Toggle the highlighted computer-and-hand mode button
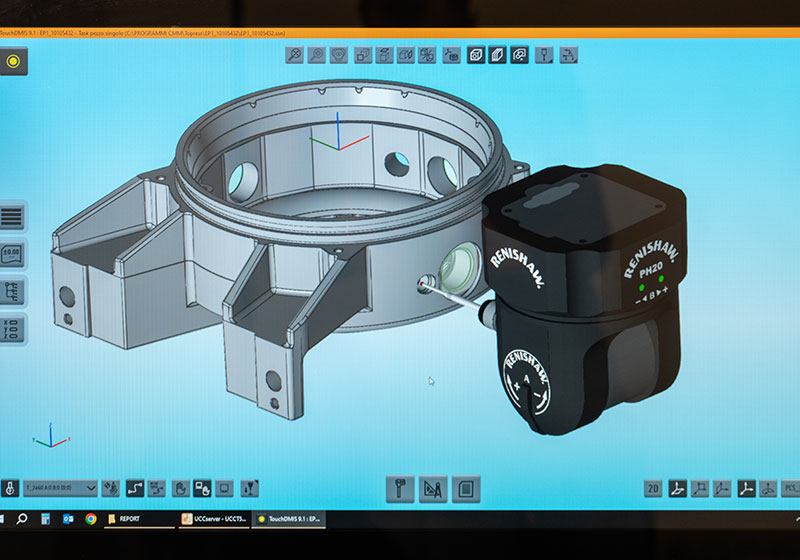This screenshot has height=560, width=800. pos(202,489)
